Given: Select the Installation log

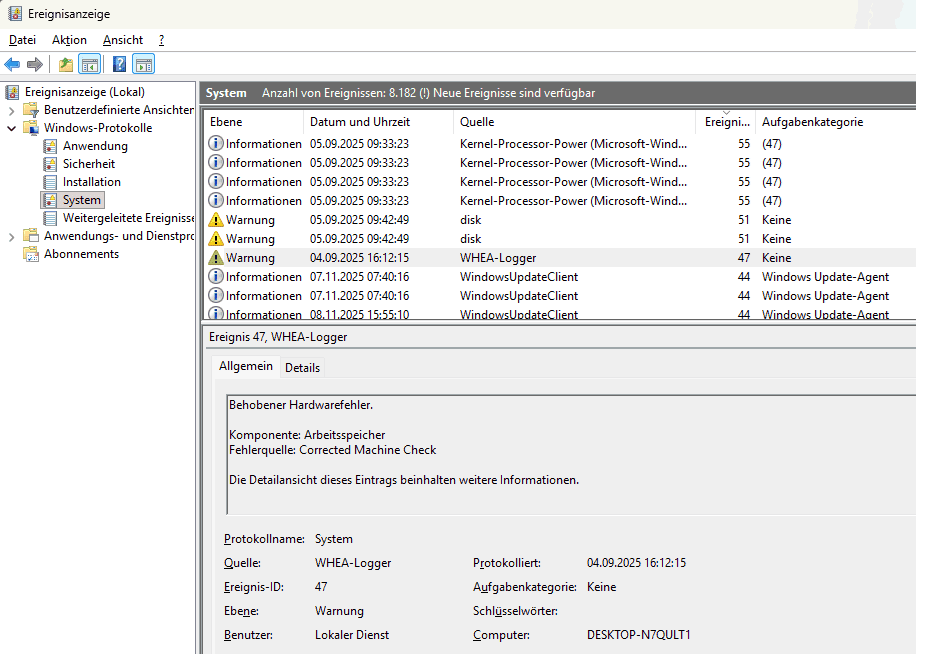Looking at the screenshot, I should 92,182.
